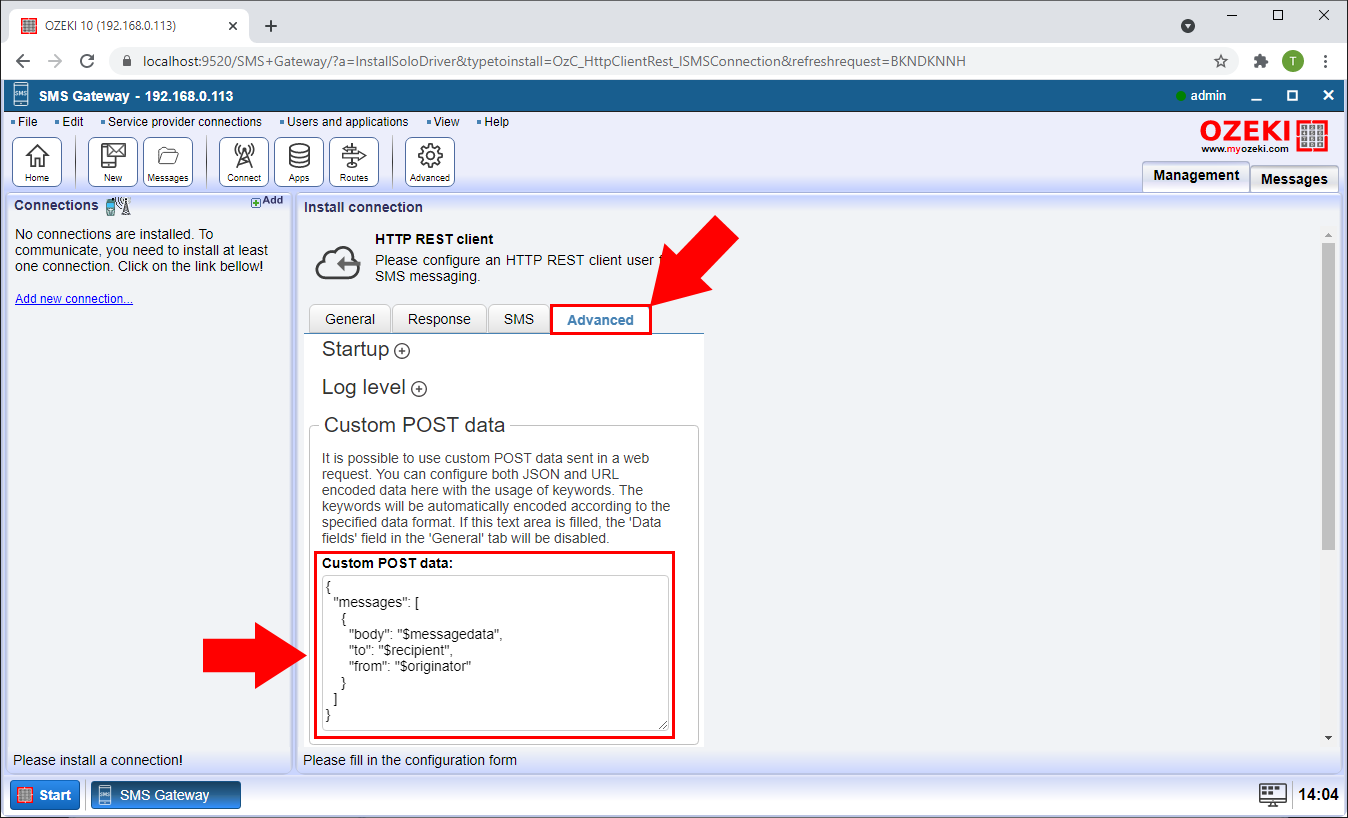Click the taskbar monitor tray icon
1348x818 pixels.
tap(1273, 795)
